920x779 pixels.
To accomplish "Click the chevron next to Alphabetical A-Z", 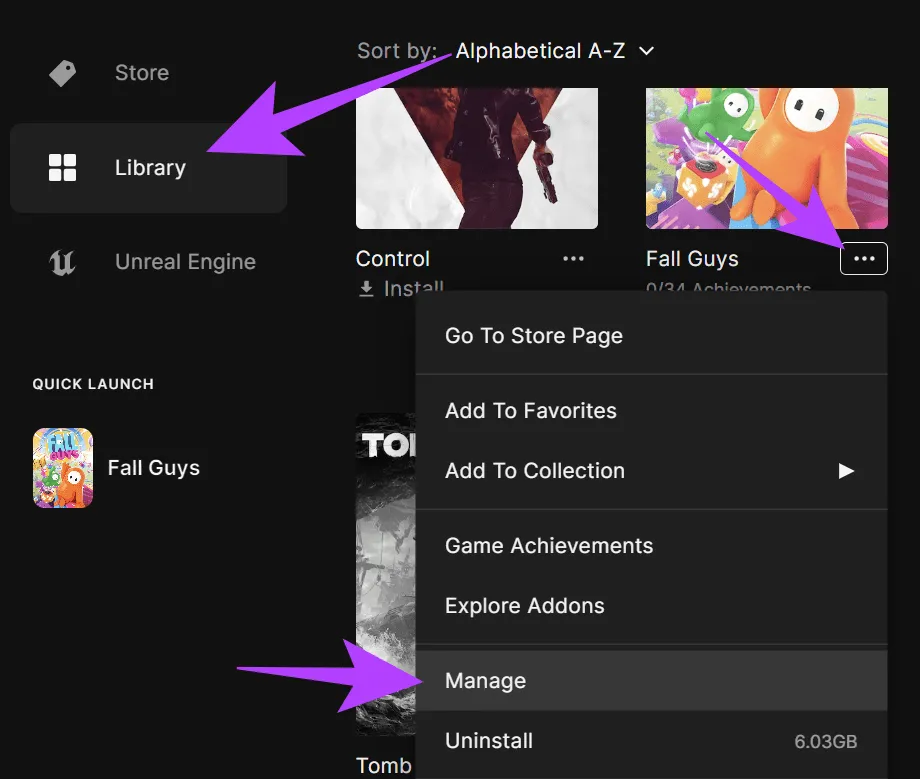I will (646, 51).
